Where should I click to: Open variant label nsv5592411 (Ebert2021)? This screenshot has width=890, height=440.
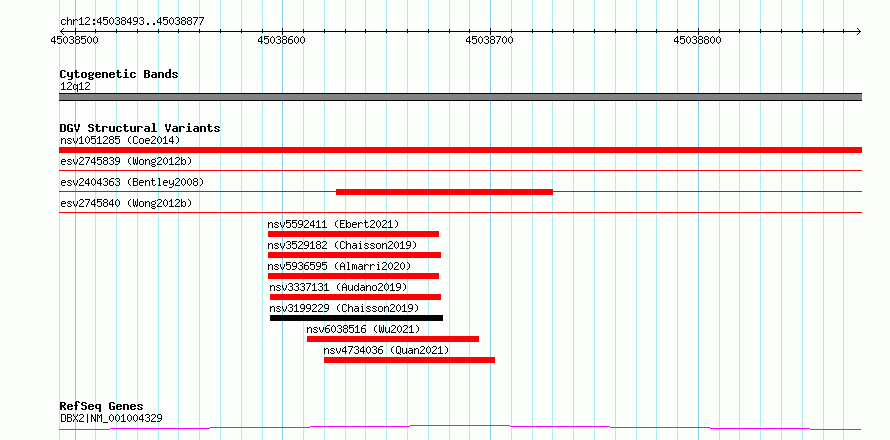point(333,224)
